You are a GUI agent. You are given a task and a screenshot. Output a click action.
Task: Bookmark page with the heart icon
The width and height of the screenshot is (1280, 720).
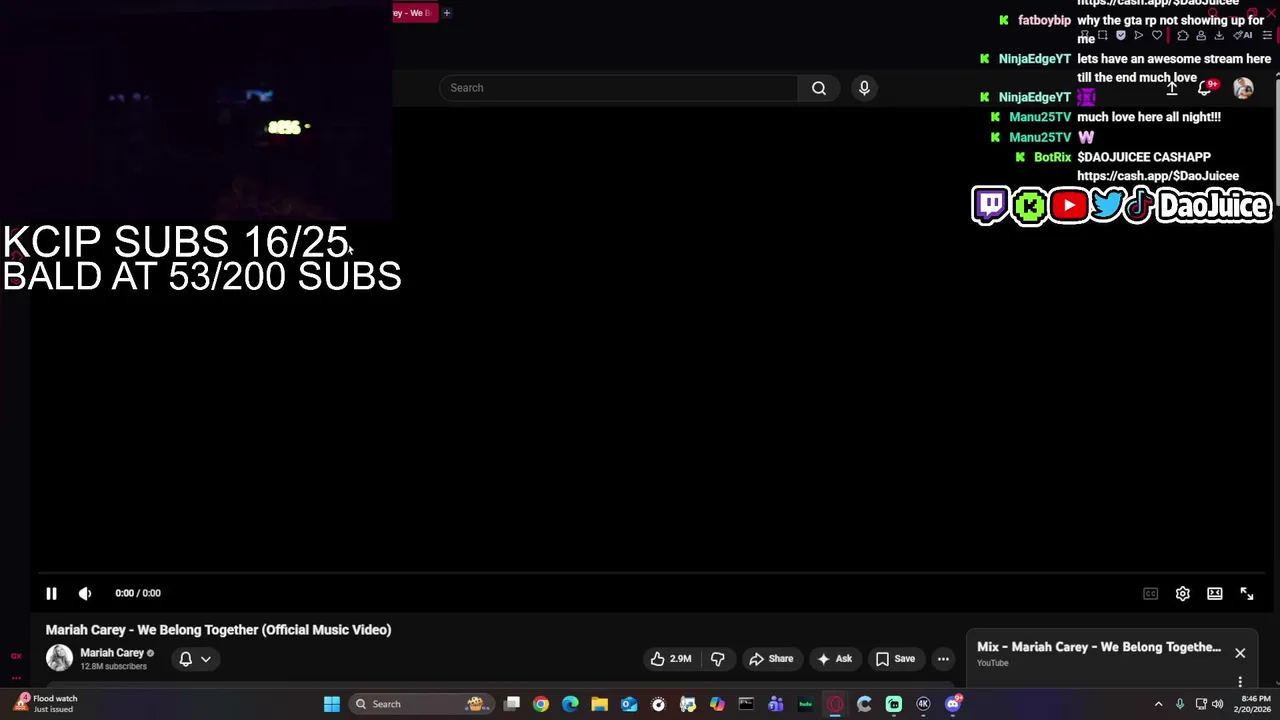[x=1157, y=35]
